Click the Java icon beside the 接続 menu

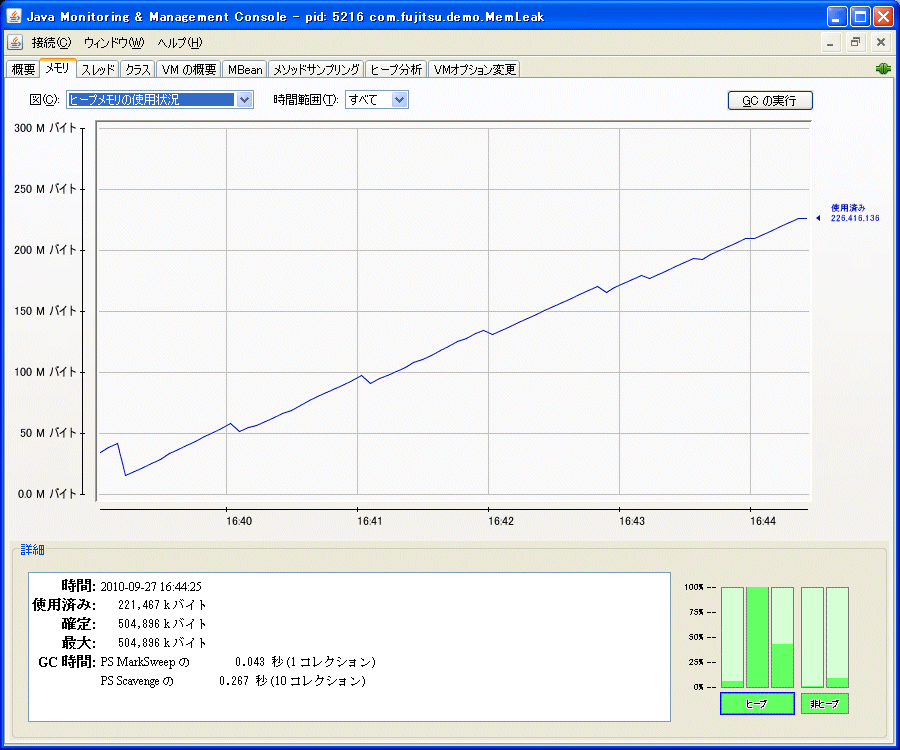click(x=15, y=42)
